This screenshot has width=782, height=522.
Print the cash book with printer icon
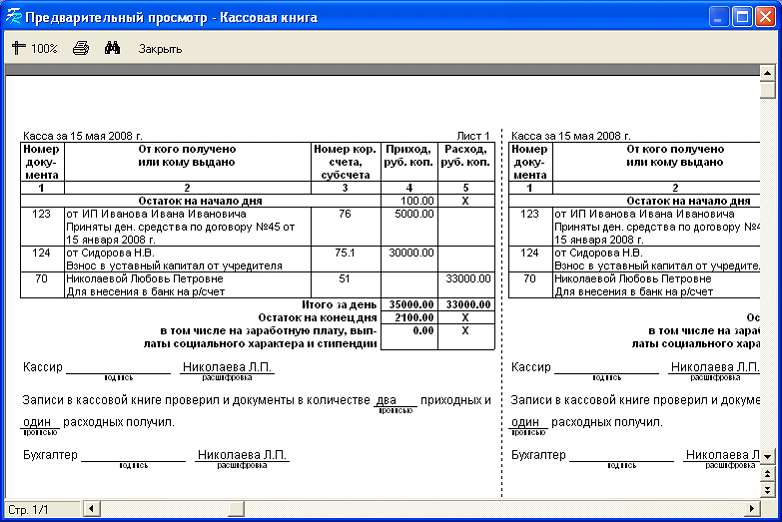(81, 48)
